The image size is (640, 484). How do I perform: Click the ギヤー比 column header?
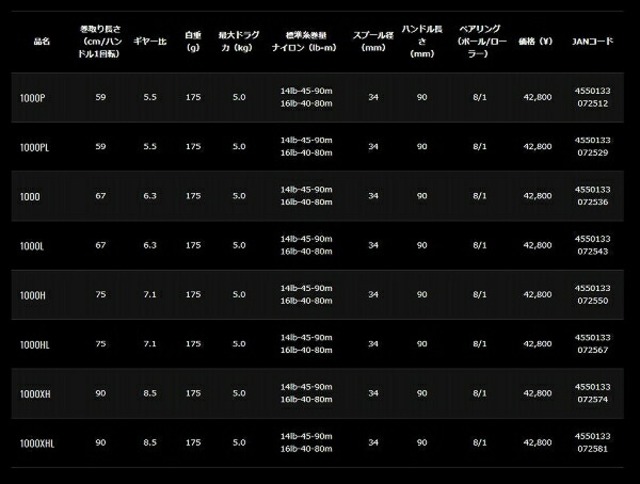pos(150,41)
